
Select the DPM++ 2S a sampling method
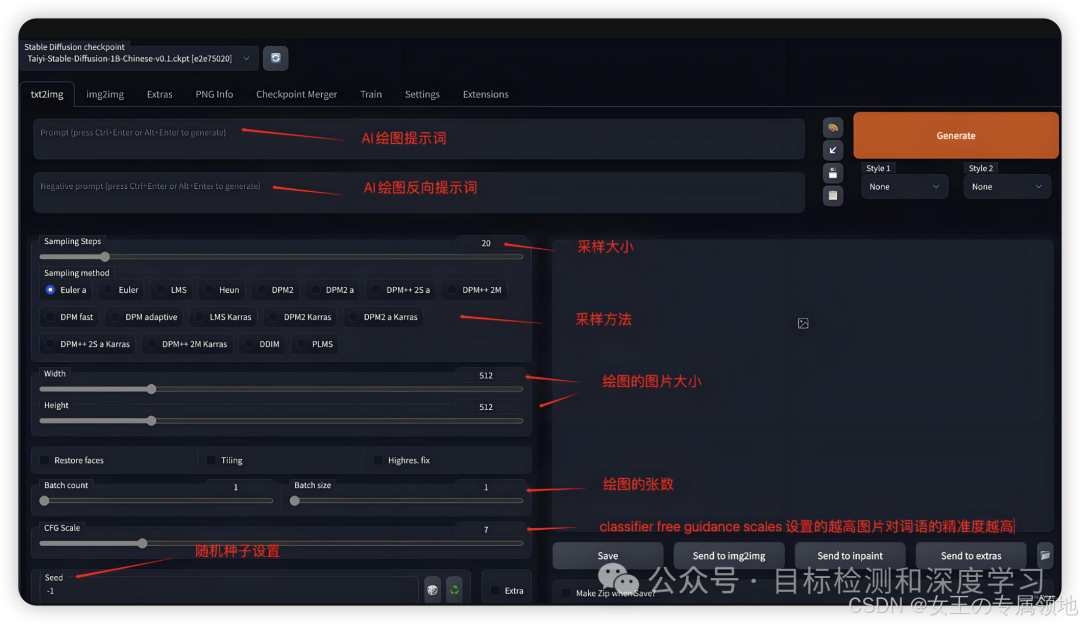click(x=401, y=290)
